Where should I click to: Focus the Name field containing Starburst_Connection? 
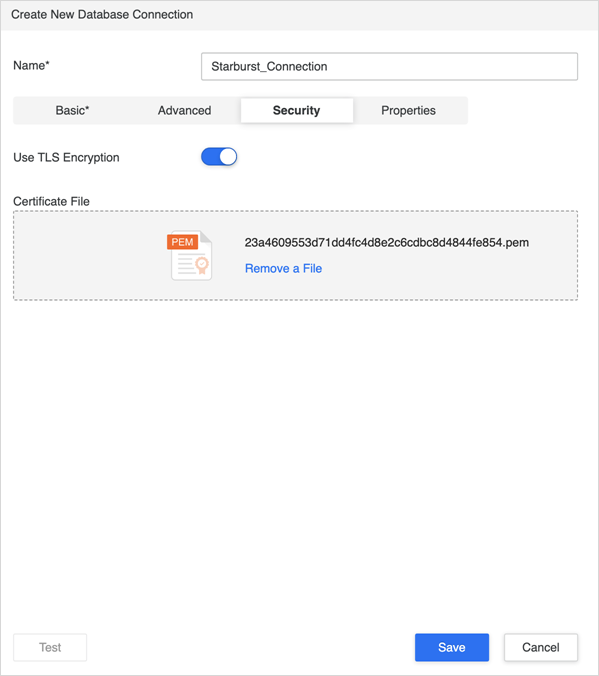pyautogui.click(x=389, y=66)
